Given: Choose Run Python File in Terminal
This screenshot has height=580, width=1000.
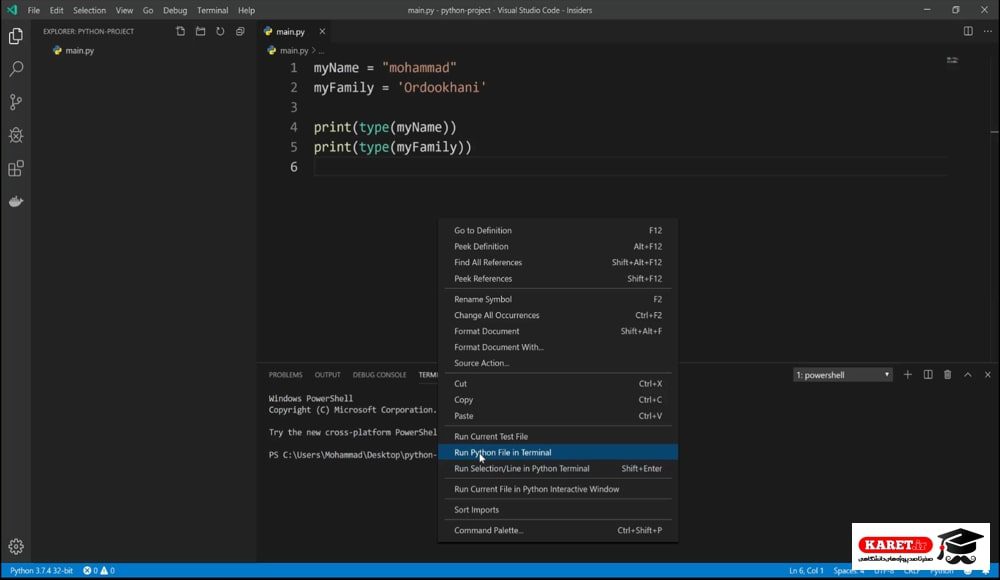Looking at the screenshot, I should (557, 452).
